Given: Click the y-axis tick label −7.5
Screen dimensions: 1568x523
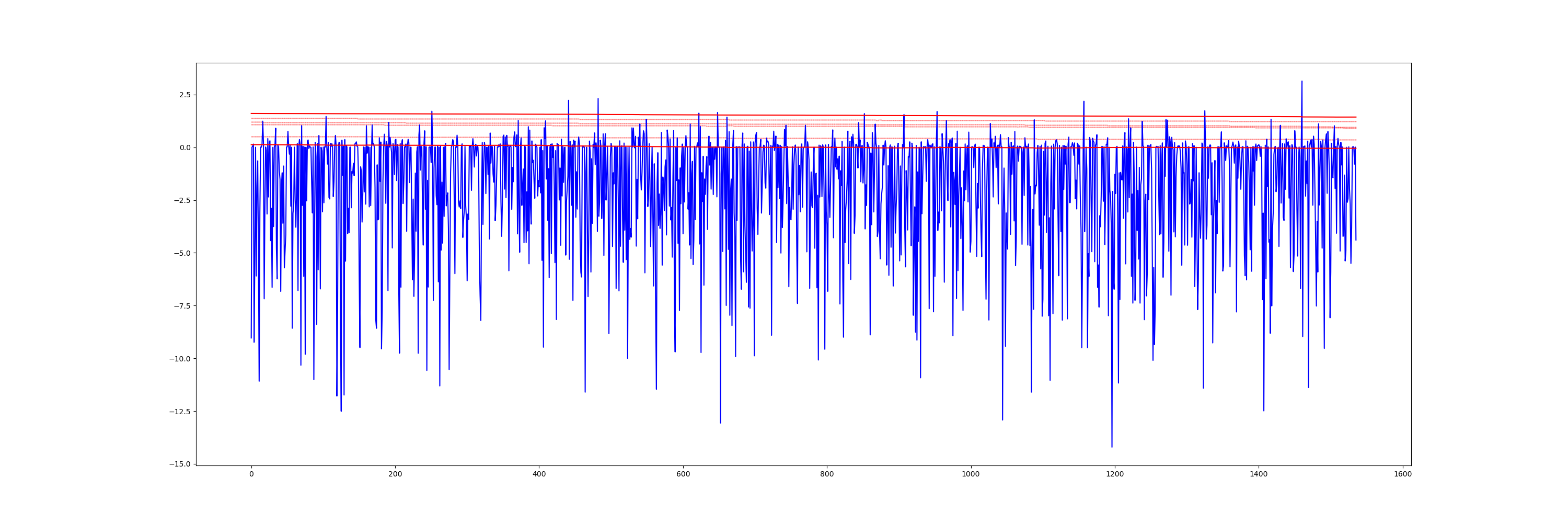Looking at the screenshot, I should pos(181,306).
